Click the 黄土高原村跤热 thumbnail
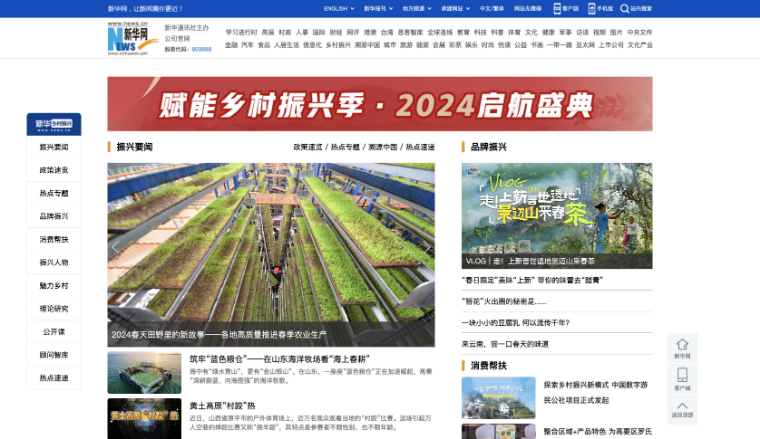The height and width of the screenshot is (439, 760). tap(144, 419)
